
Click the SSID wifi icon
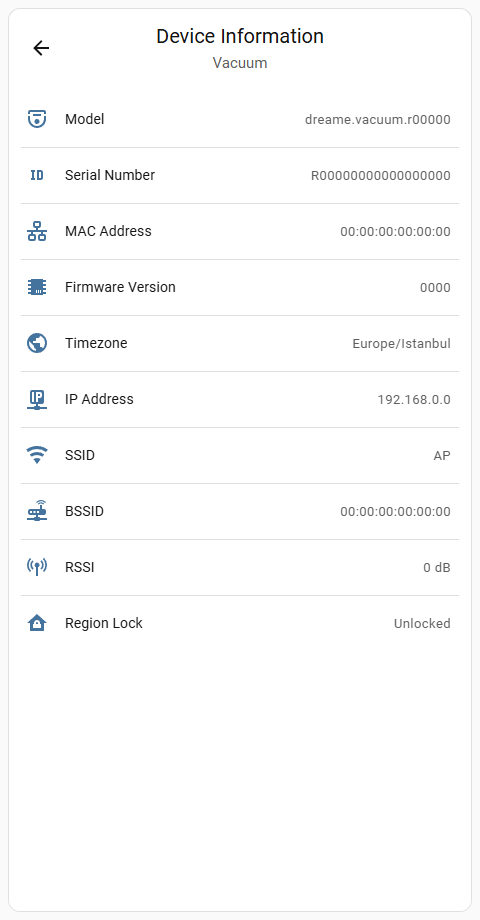37,455
